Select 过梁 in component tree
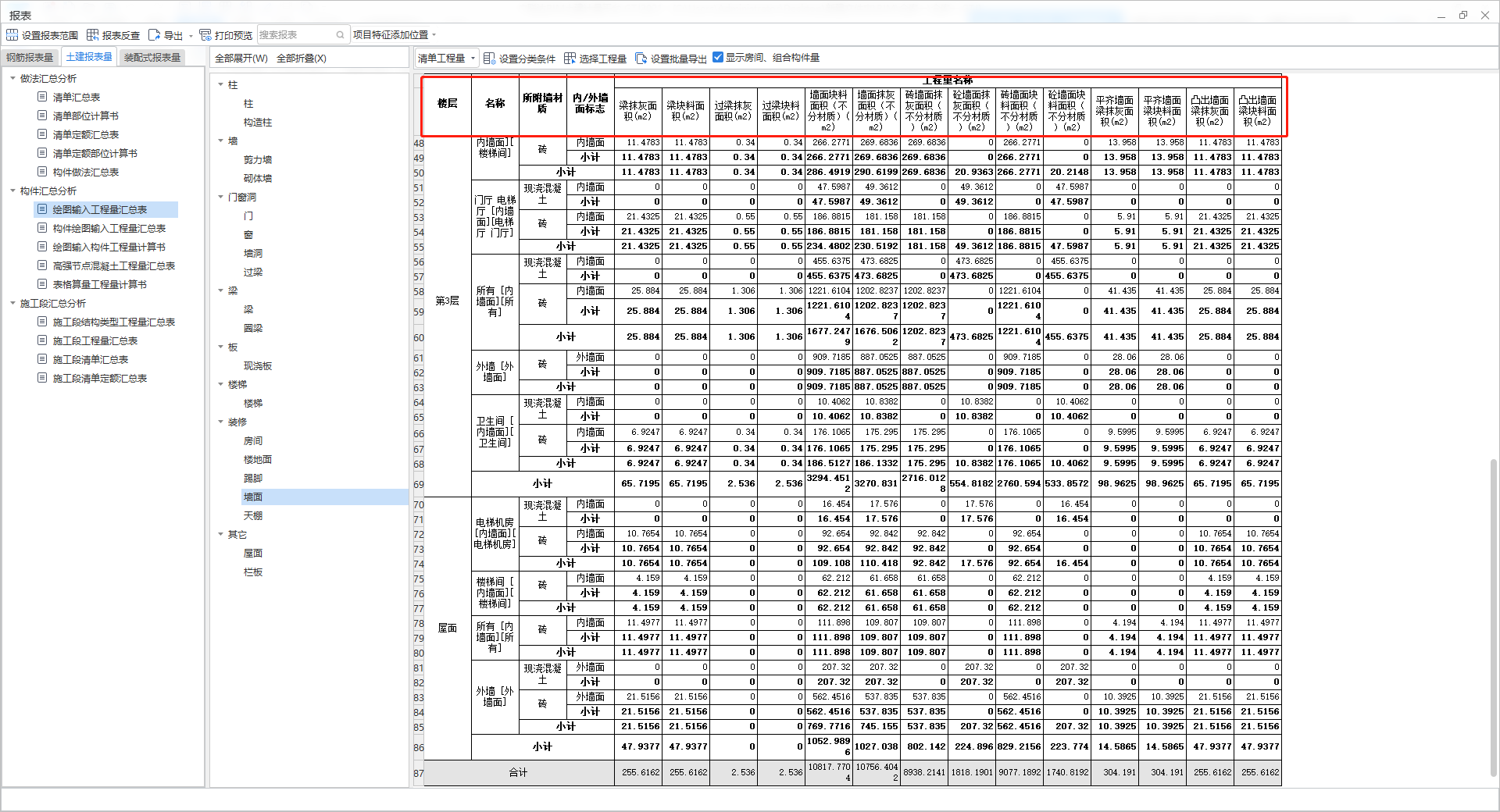 coord(253,272)
